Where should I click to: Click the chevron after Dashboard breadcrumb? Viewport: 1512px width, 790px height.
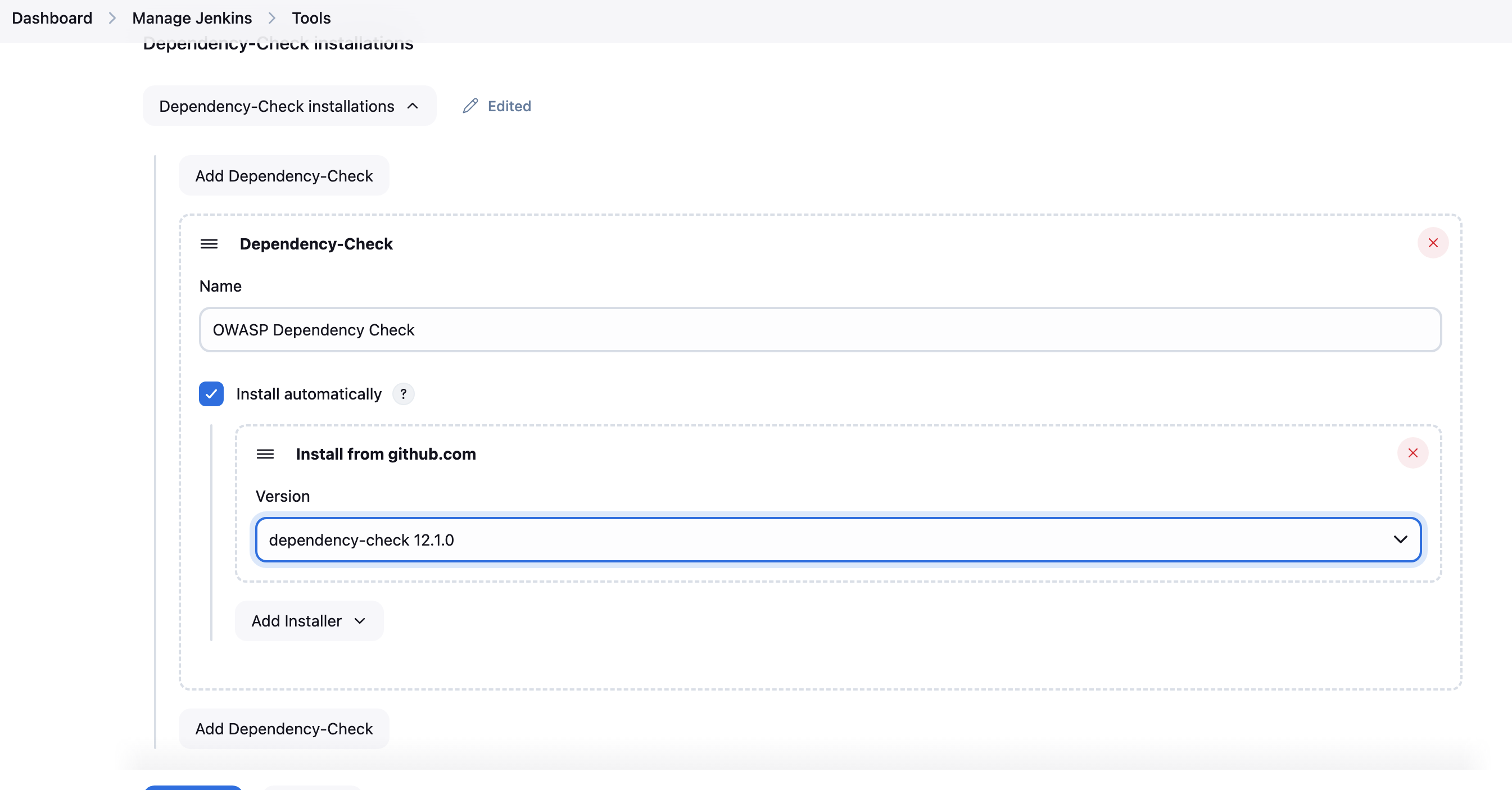pyautogui.click(x=112, y=18)
